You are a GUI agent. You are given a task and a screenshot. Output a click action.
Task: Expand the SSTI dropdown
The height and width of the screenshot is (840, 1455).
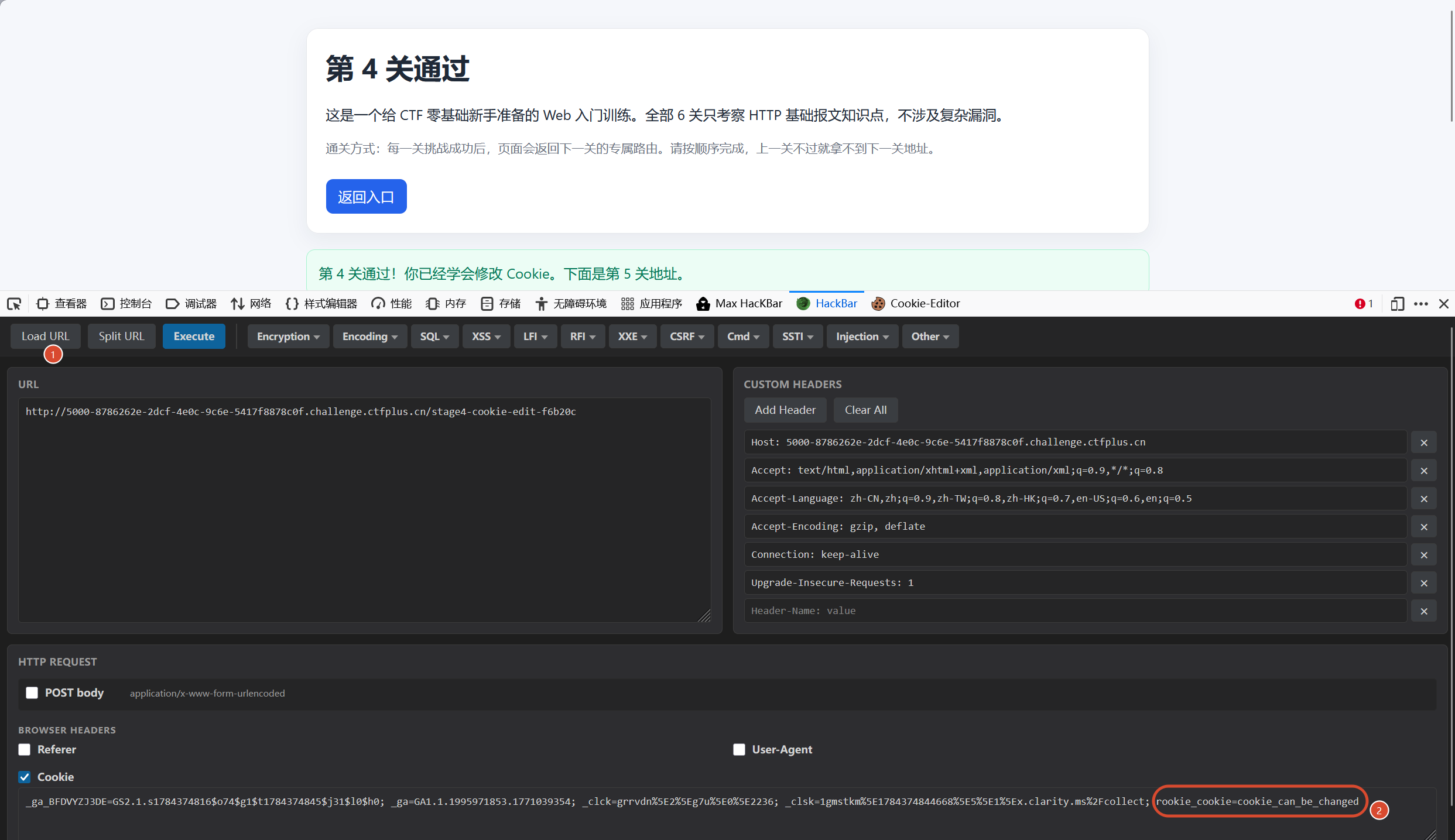click(797, 337)
